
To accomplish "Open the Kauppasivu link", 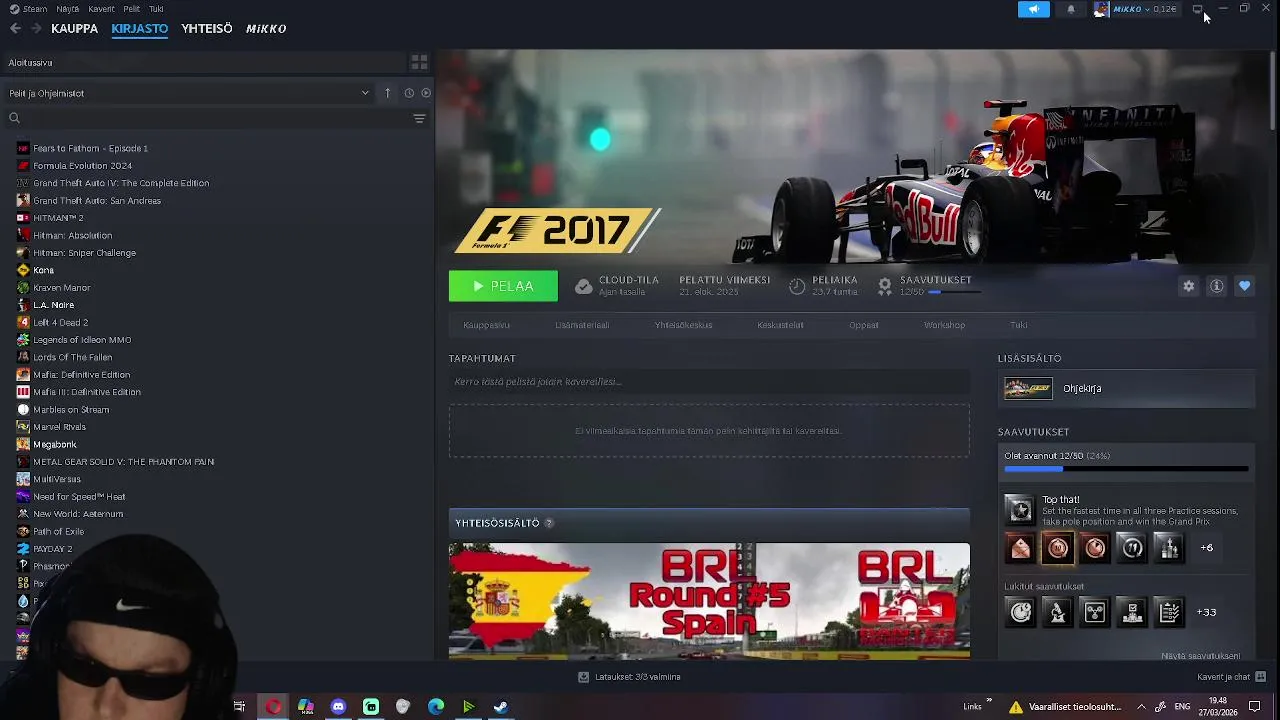I will click(x=486, y=325).
